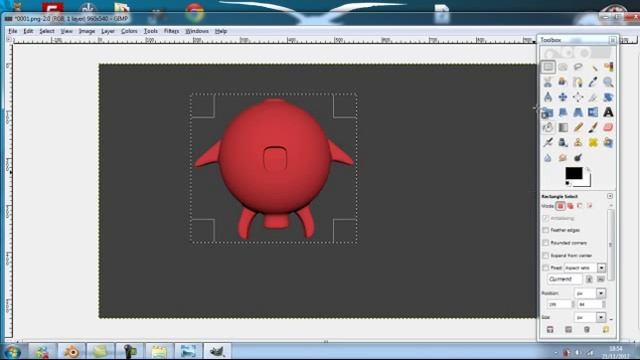The height and width of the screenshot is (360, 640).
Task: Set selection mode to Intersect
Action: tap(590, 206)
